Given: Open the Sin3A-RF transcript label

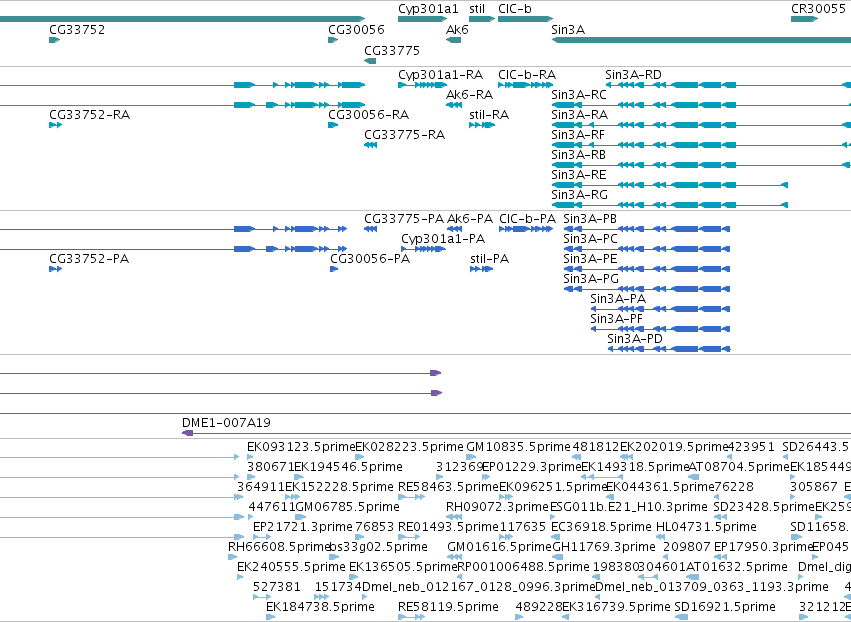Looking at the screenshot, I should pyautogui.click(x=578, y=135).
